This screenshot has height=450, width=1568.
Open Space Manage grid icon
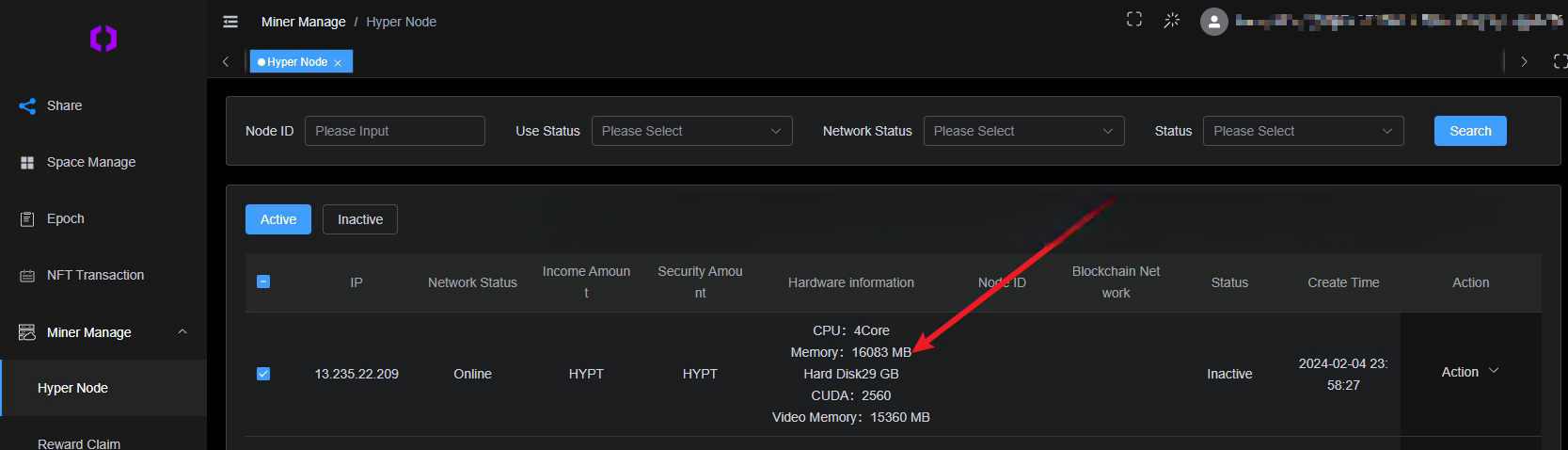pyautogui.click(x=27, y=163)
